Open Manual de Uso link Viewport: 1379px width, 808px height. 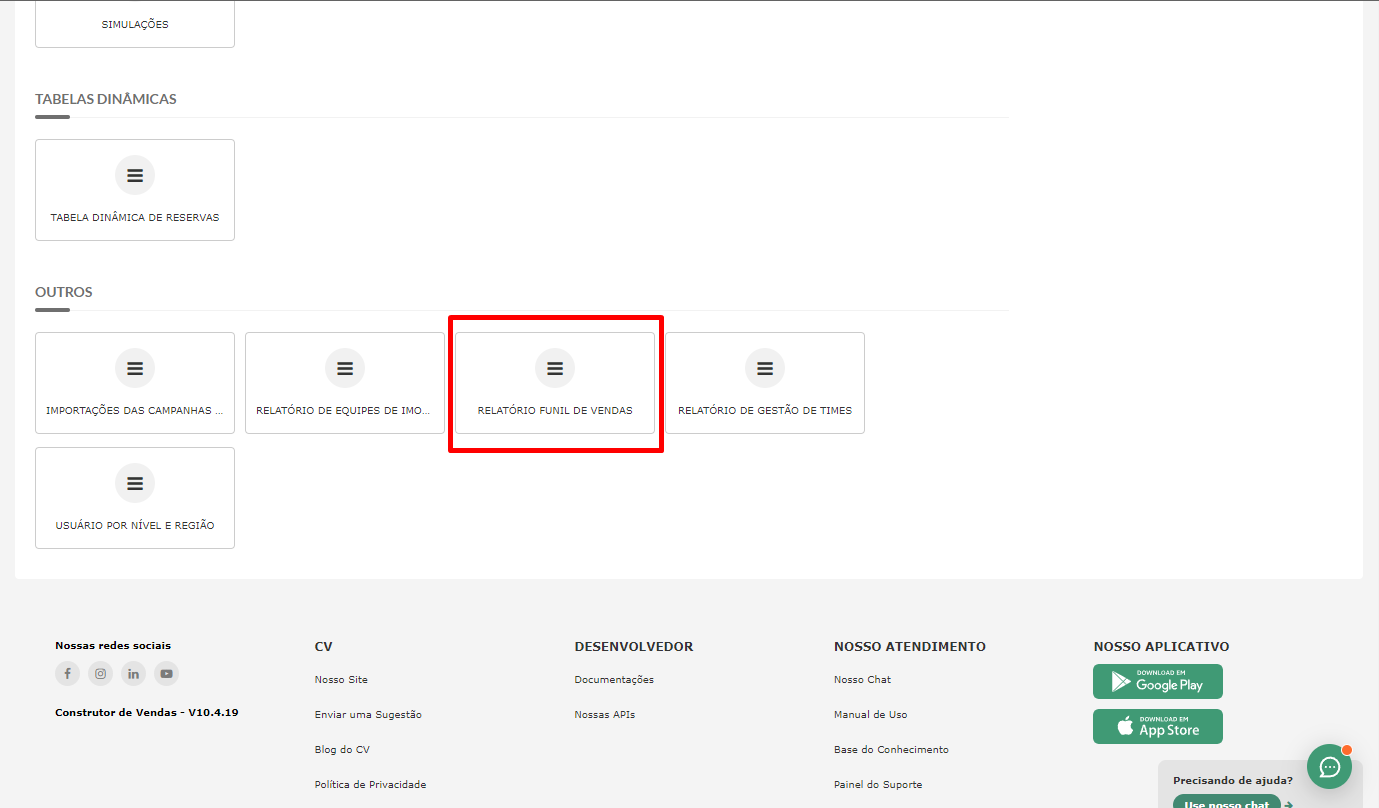(x=870, y=715)
